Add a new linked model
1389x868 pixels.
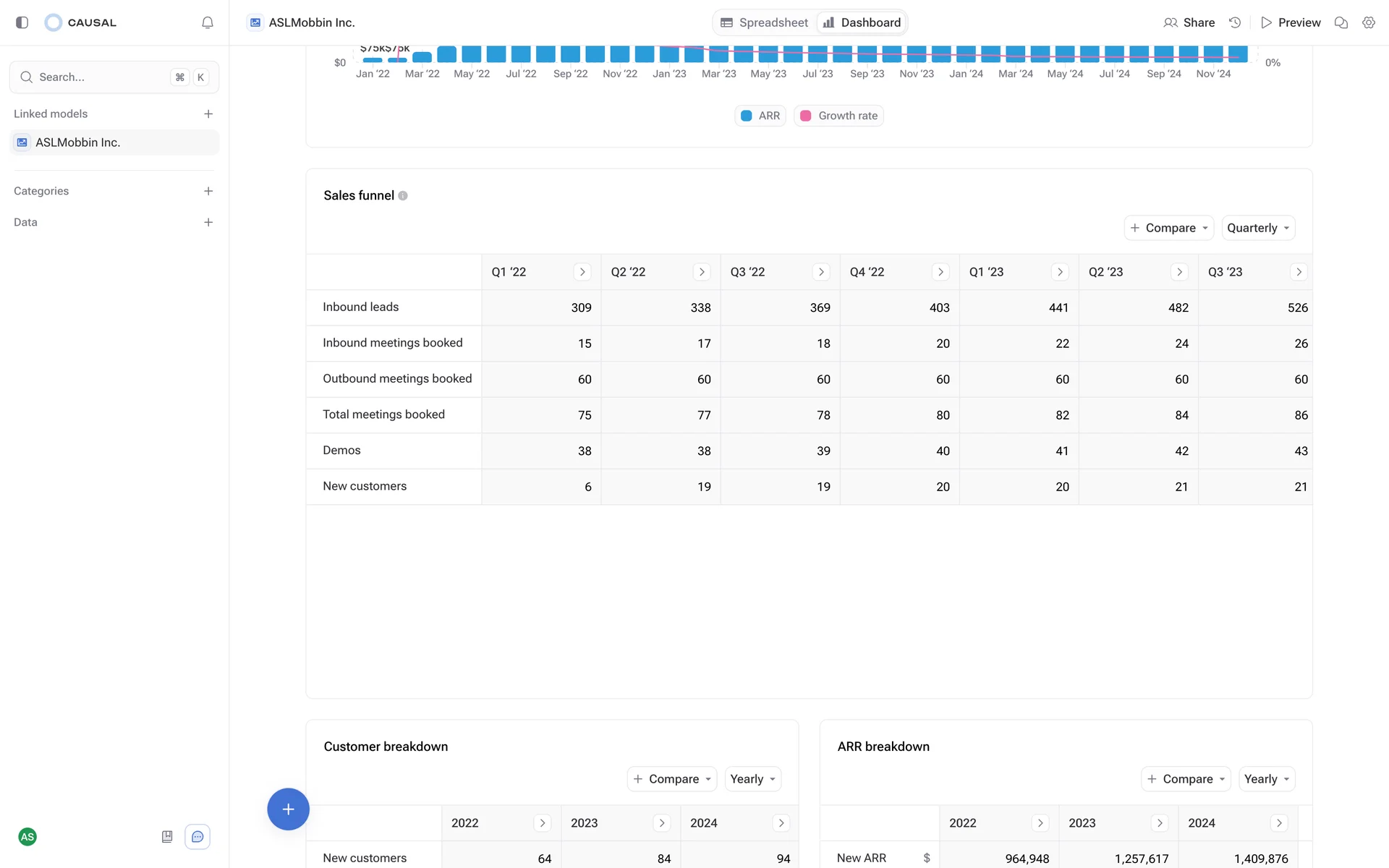coord(208,114)
